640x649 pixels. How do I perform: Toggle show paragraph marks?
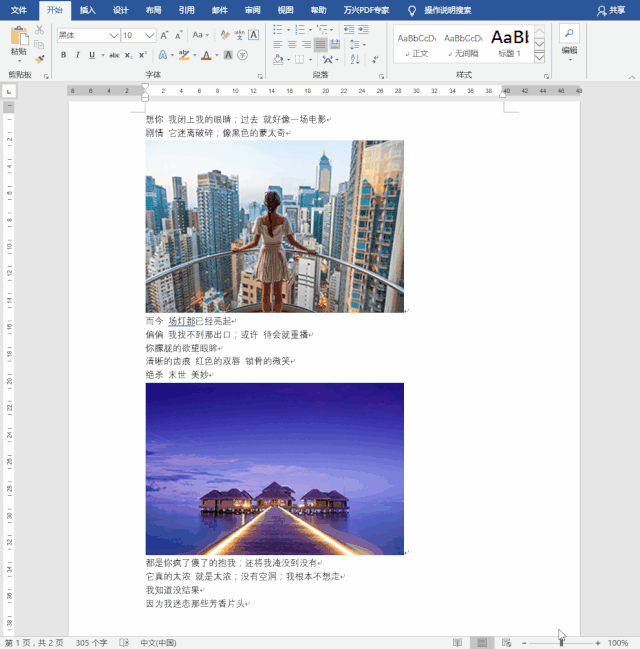tap(375, 59)
